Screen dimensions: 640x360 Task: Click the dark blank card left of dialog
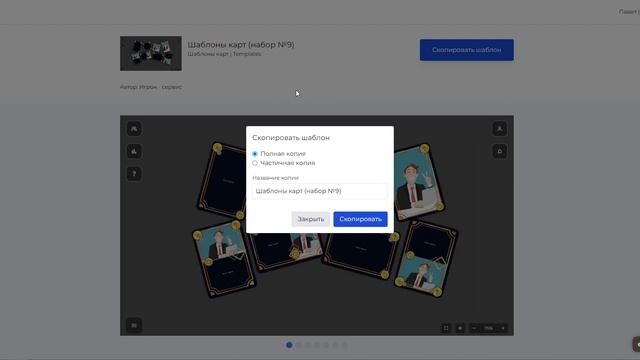click(222, 181)
